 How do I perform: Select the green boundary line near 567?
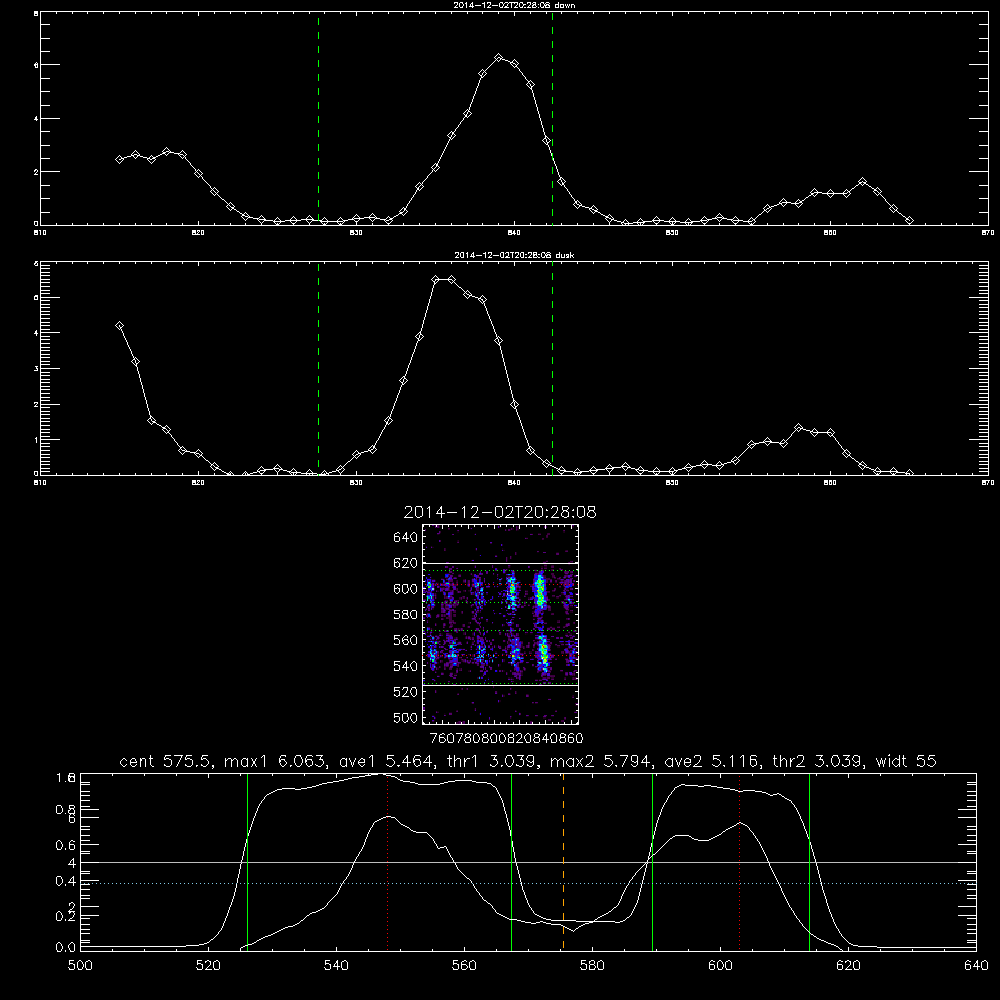pos(511,861)
